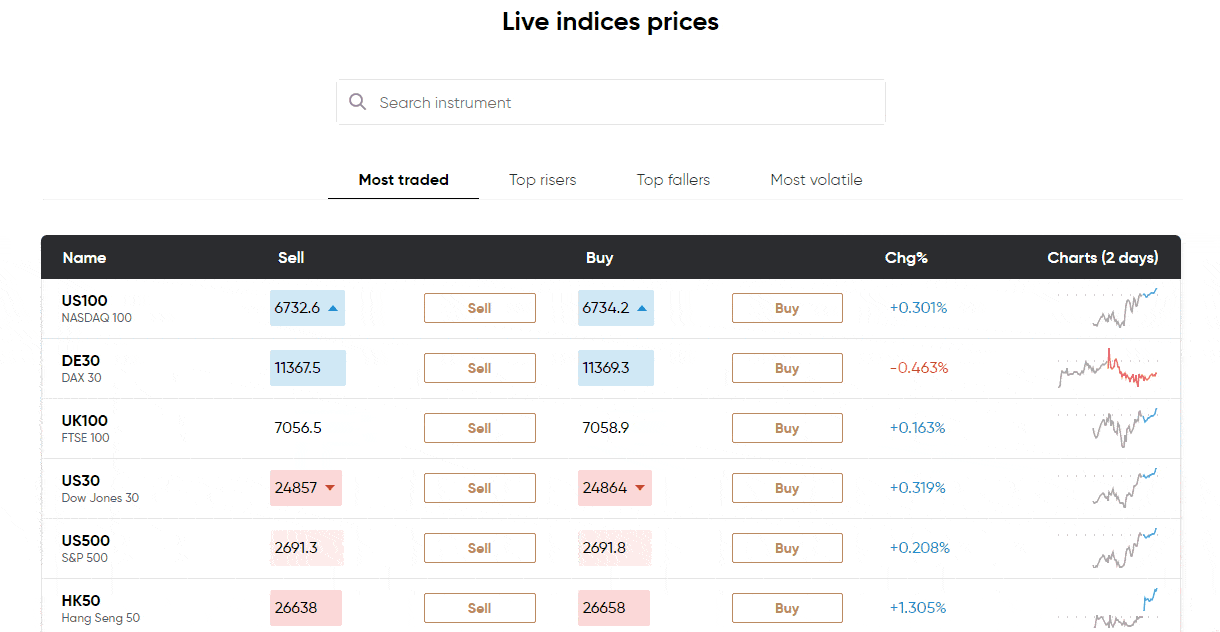Click the Name column header
The image size is (1220, 632).
click(x=84, y=258)
